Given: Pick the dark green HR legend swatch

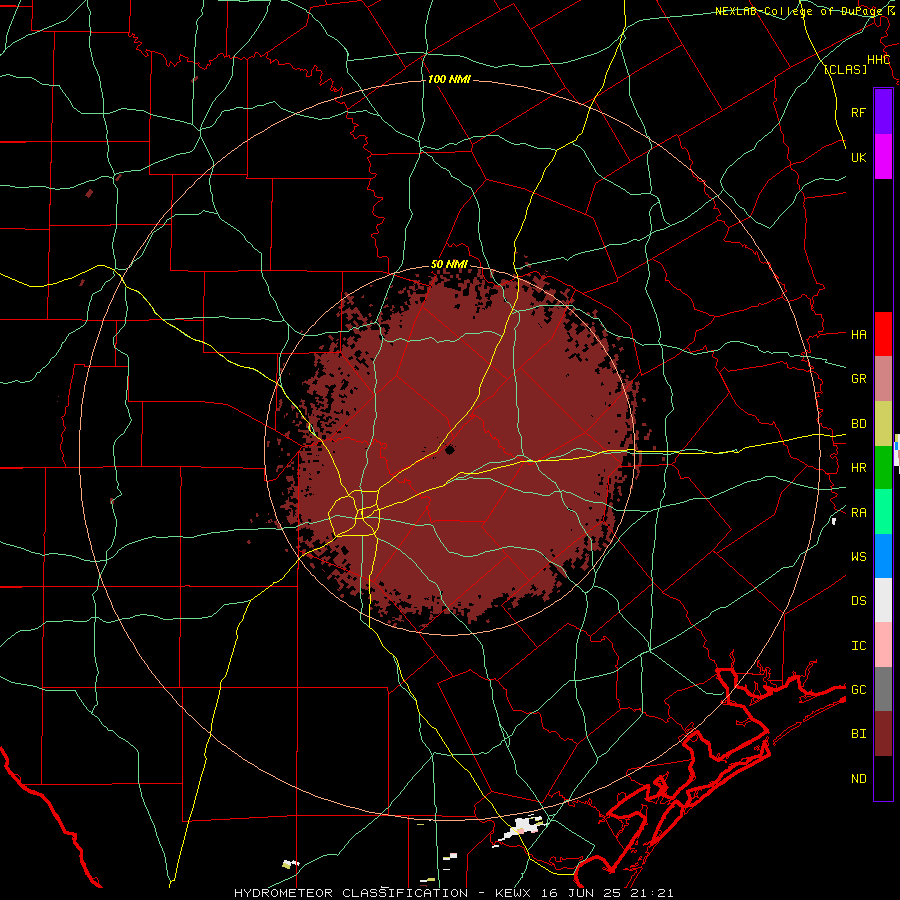Looking at the screenshot, I should tap(883, 468).
